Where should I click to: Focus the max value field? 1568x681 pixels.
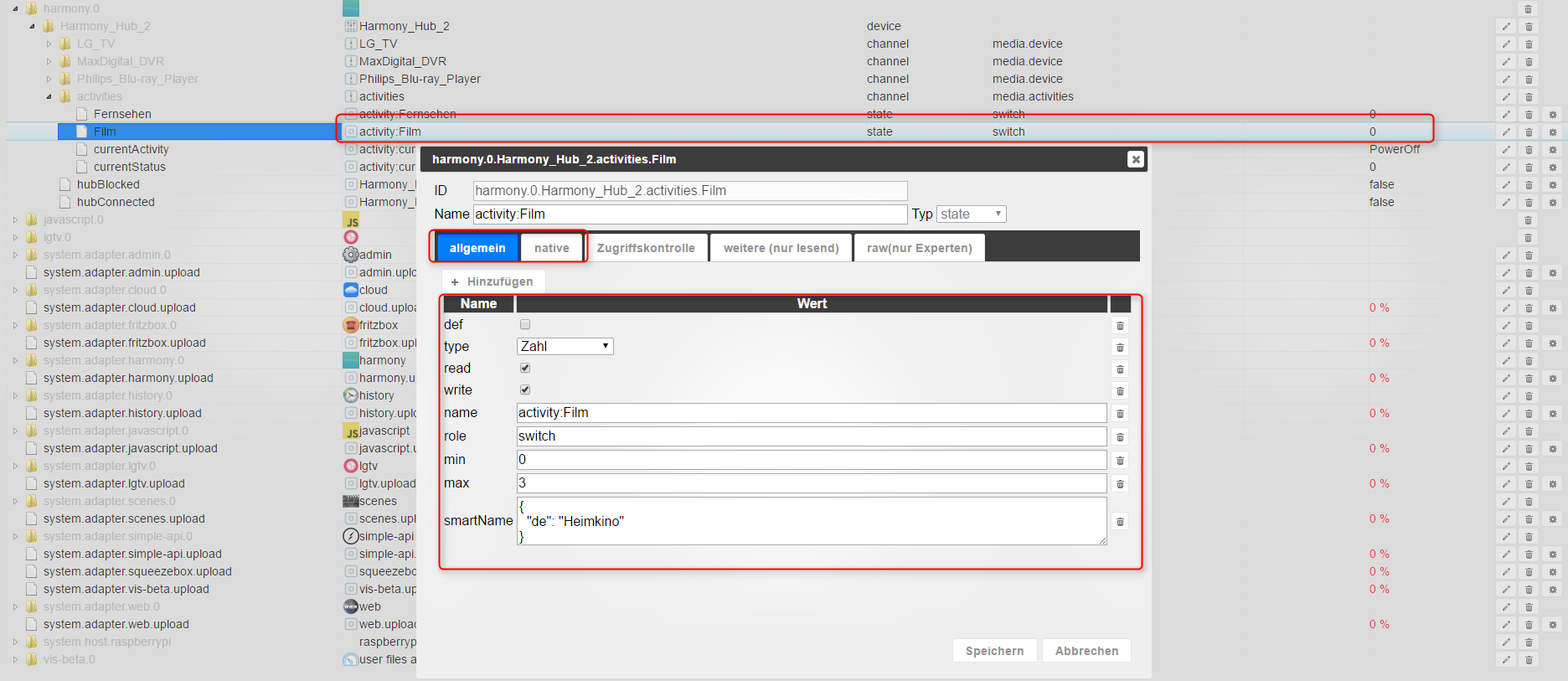[812, 483]
